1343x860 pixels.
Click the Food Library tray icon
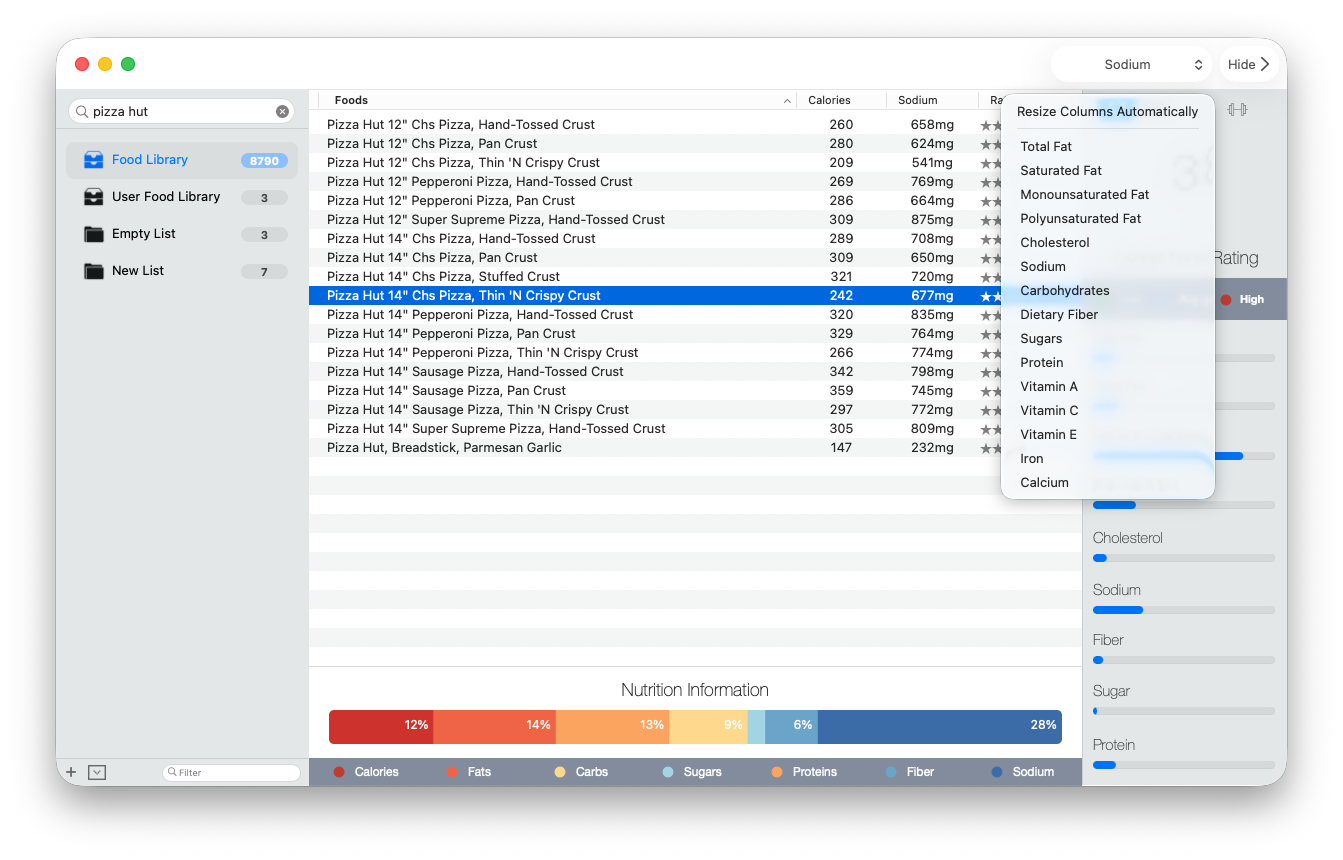[x=94, y=160]
